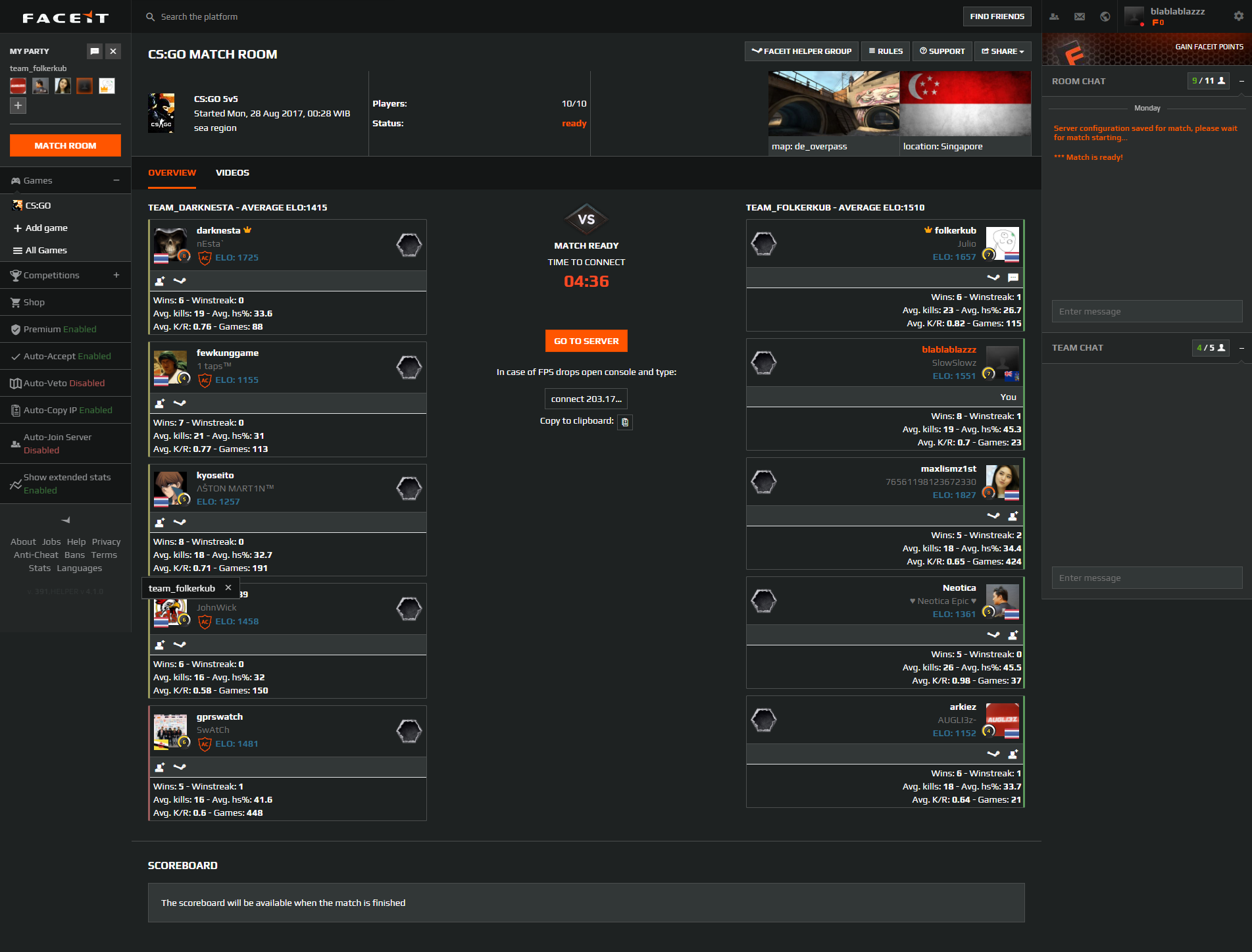The height and width of the screenshot is (952, 1252).
Task: Toggle the Premium setting
Action: pyautogui.click(x=66, y=329)
